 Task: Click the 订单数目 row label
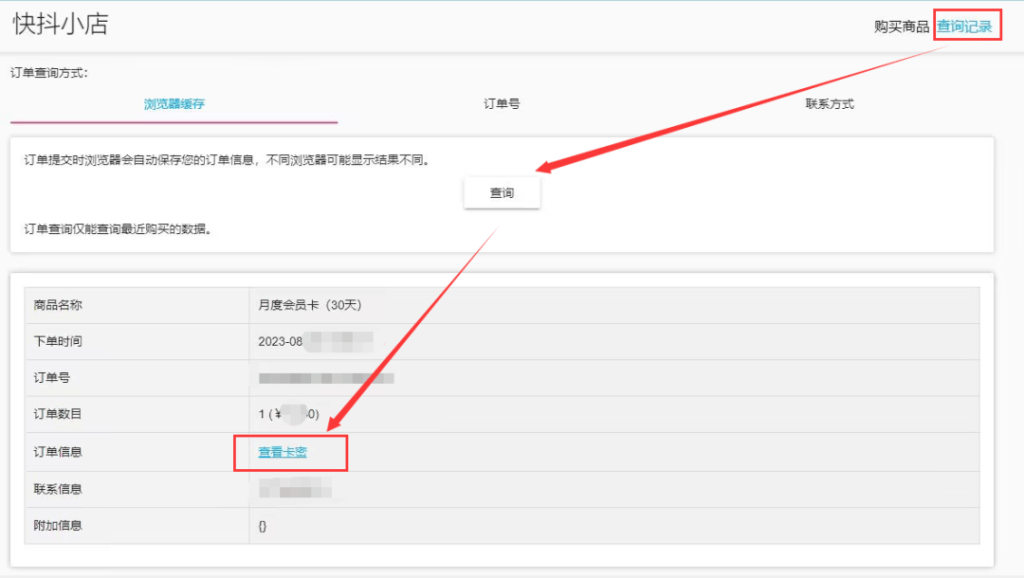[x=58, y=414]
